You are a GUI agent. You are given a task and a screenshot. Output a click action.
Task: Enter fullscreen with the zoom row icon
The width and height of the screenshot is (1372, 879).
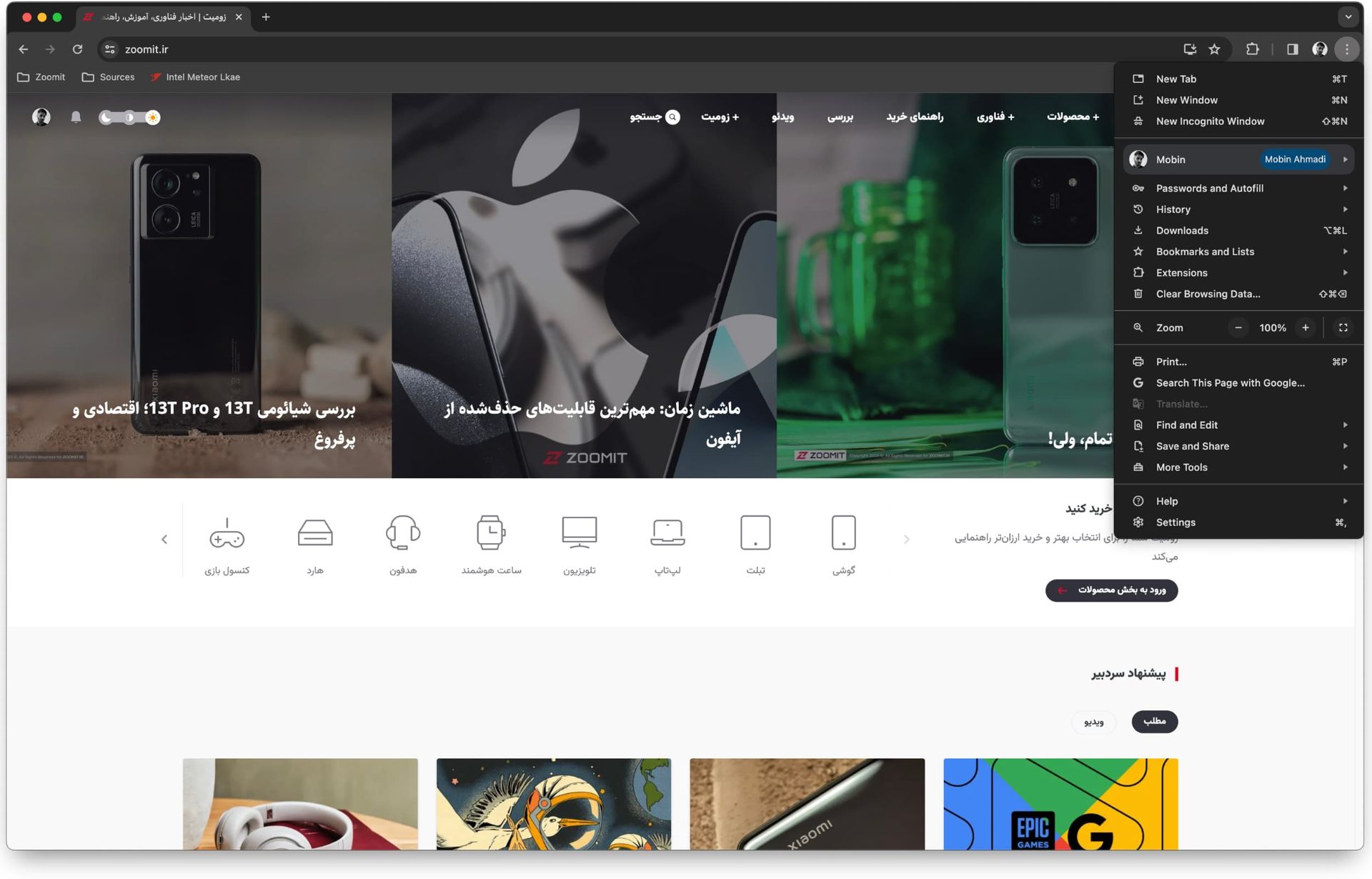pos(1343,328)
